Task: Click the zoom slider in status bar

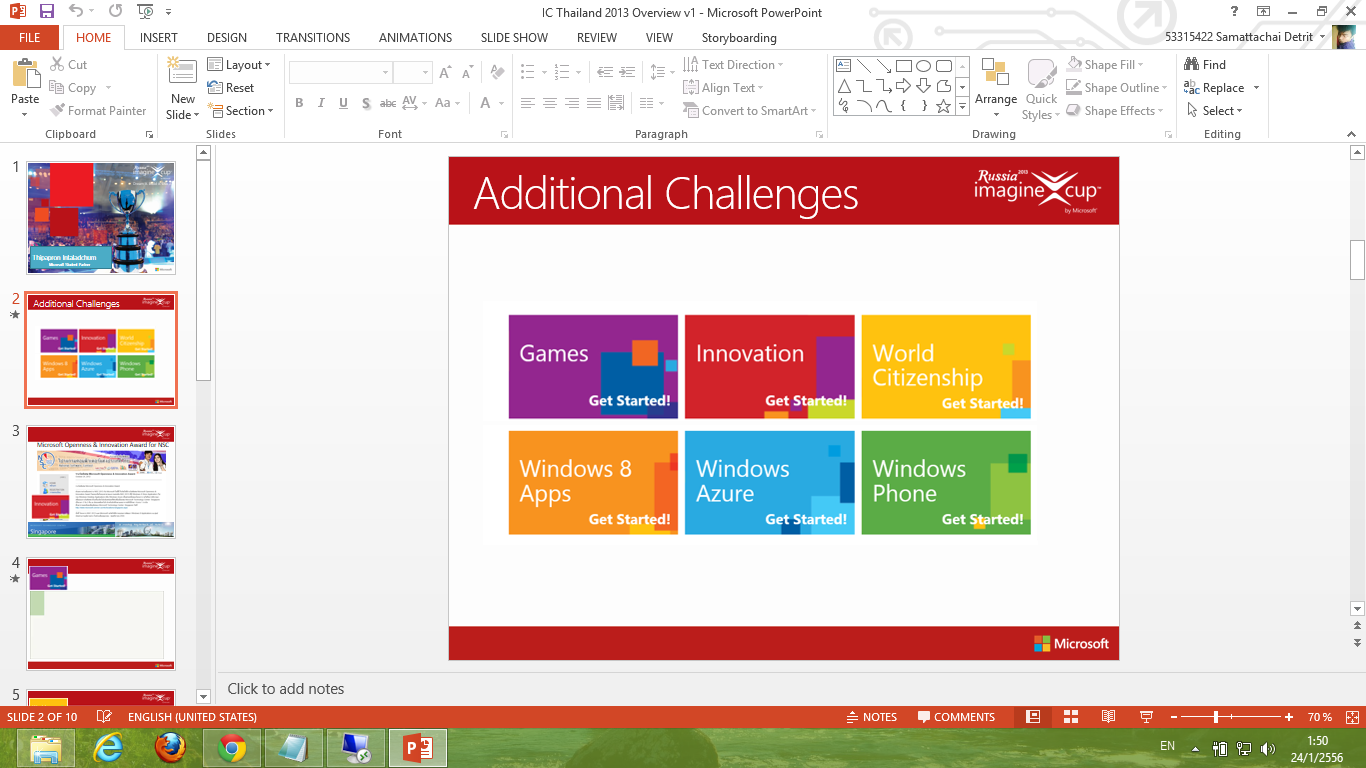Action: [1216, 717]
